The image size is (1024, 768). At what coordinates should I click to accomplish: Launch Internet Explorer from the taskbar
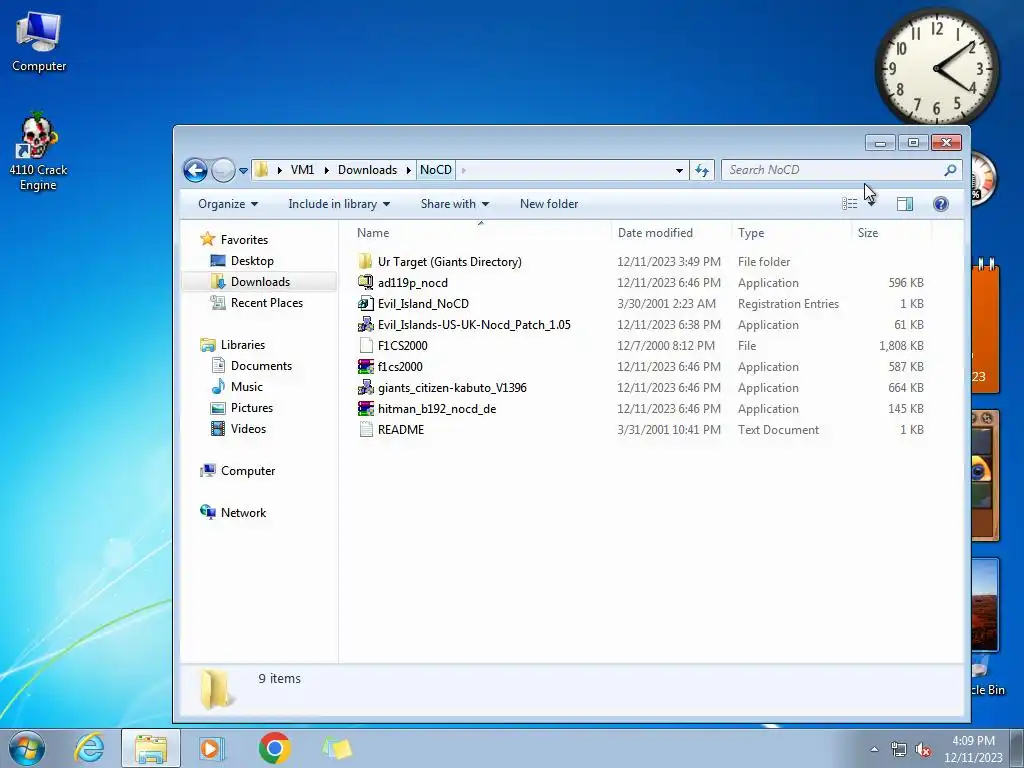(x=89, y=748)
